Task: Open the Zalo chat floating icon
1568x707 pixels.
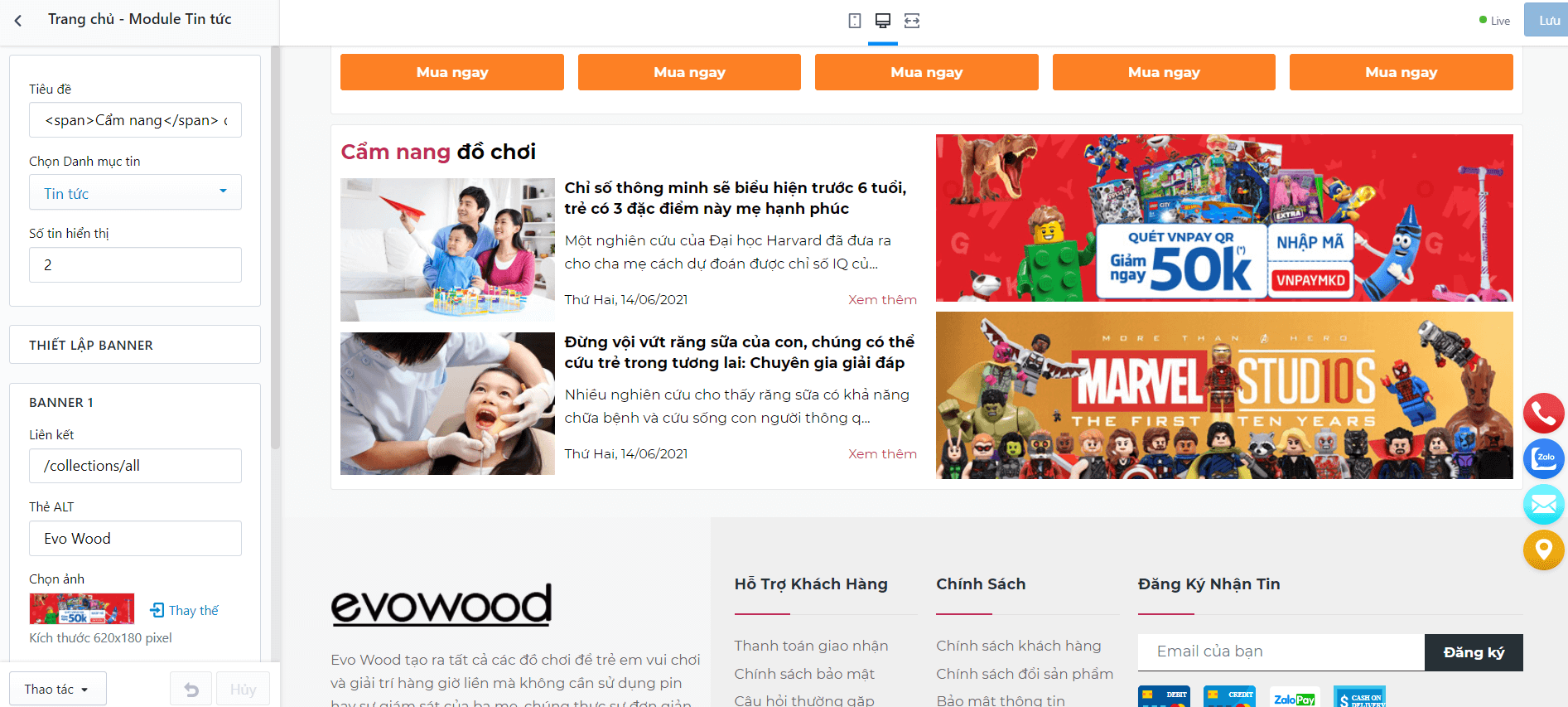Action: coord(1543,458)
